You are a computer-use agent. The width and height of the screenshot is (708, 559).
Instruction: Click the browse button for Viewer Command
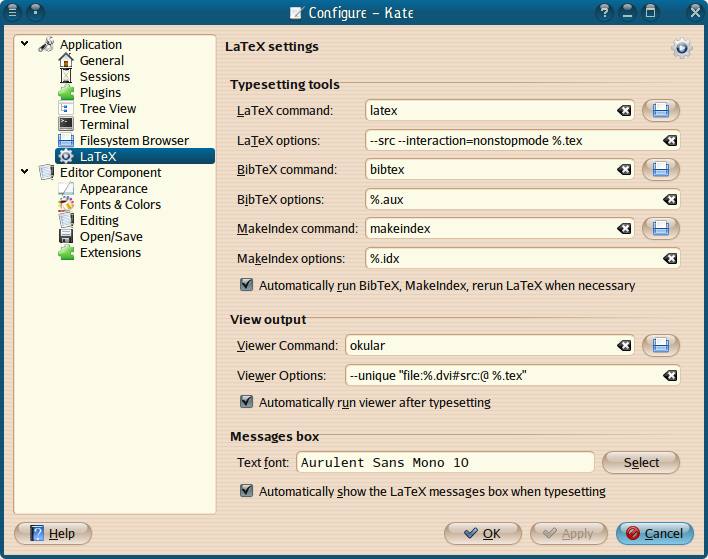tap(661, 346)
